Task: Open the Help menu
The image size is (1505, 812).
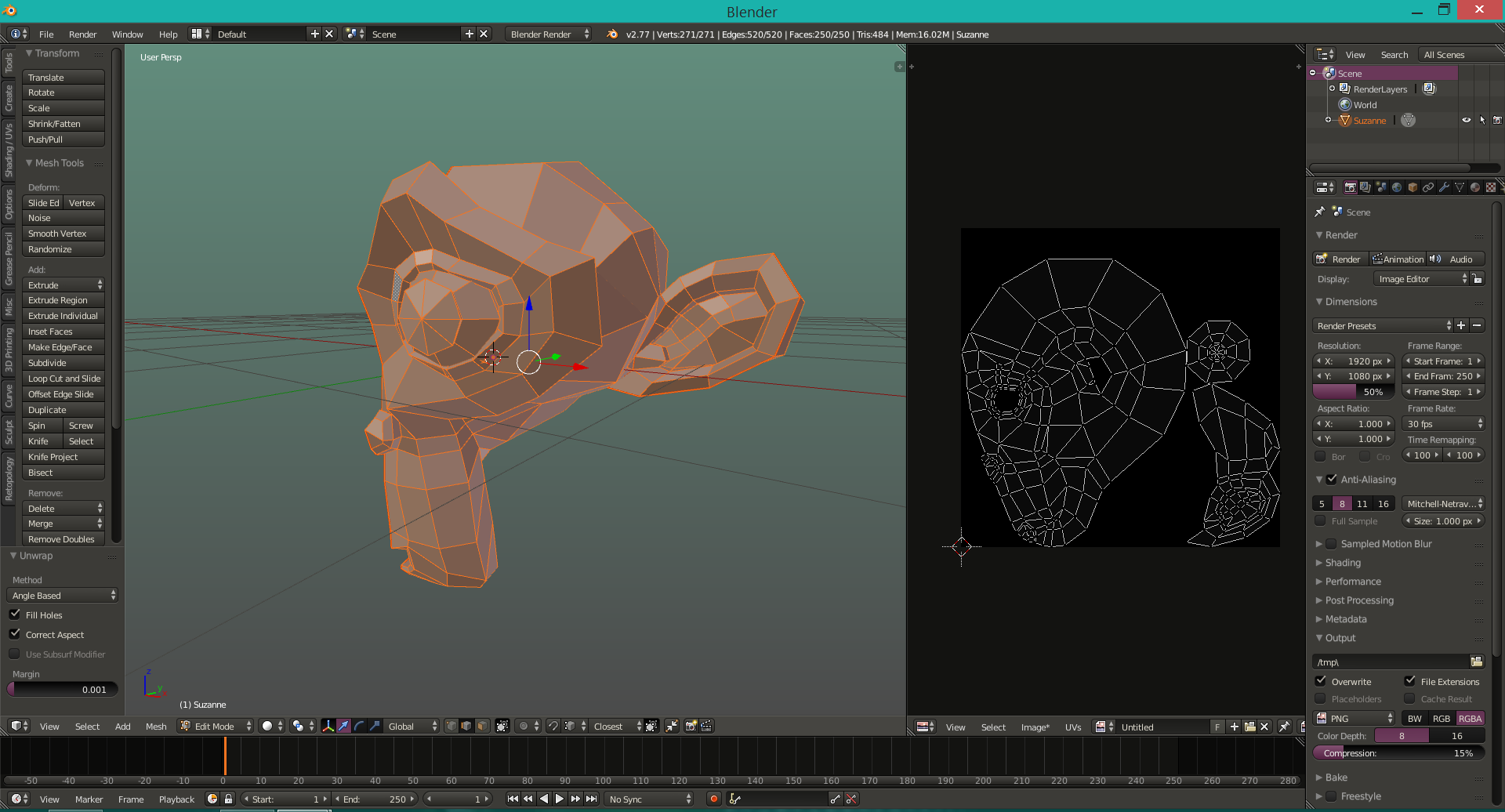Action: tap(169, 34)
